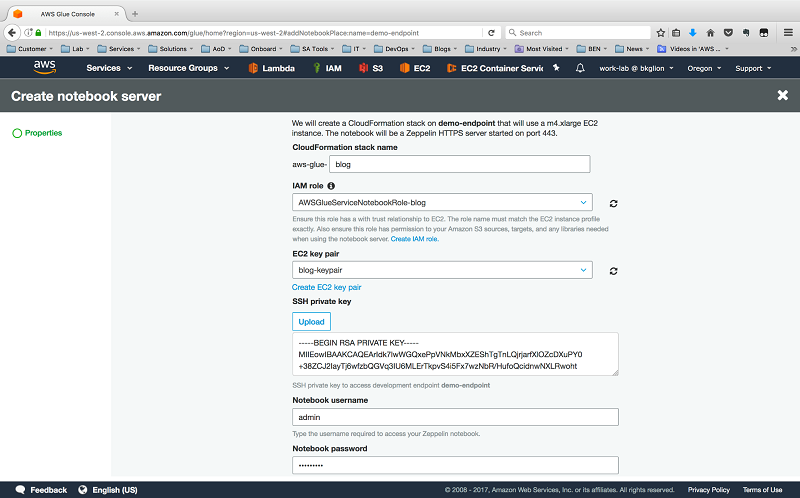800x498 pixels.
Task: Click the IAM role info icon
Action: (x=331, y=186)
